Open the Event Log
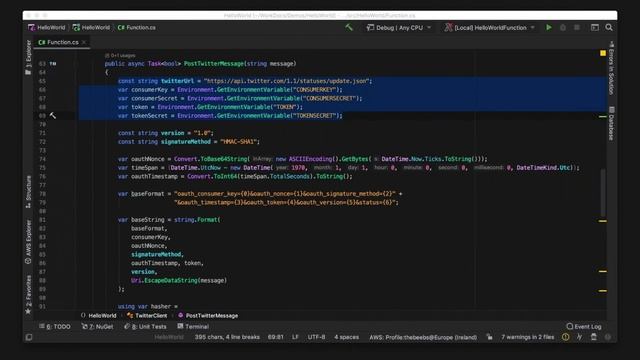 [x=584, y=327]
